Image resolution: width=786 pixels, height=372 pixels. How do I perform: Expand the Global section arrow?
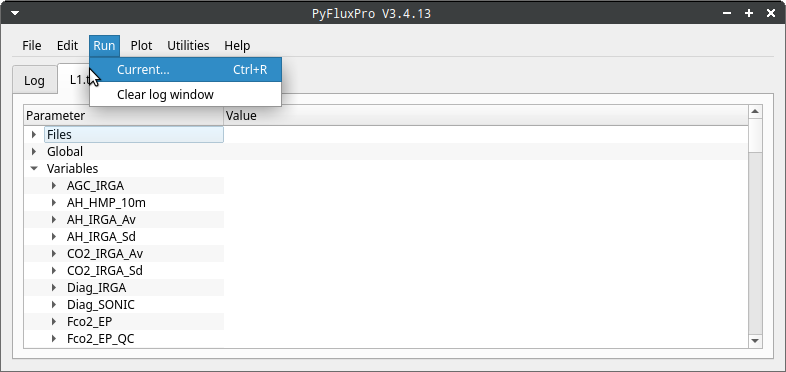pos(34,151)
